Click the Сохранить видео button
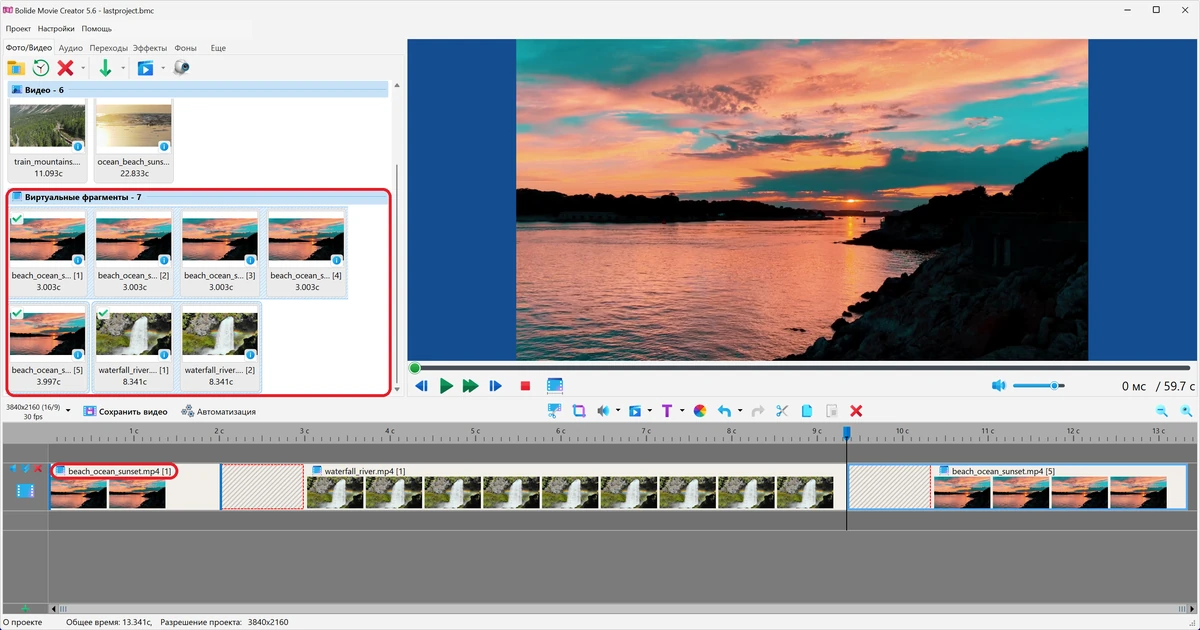 (125, 411)
